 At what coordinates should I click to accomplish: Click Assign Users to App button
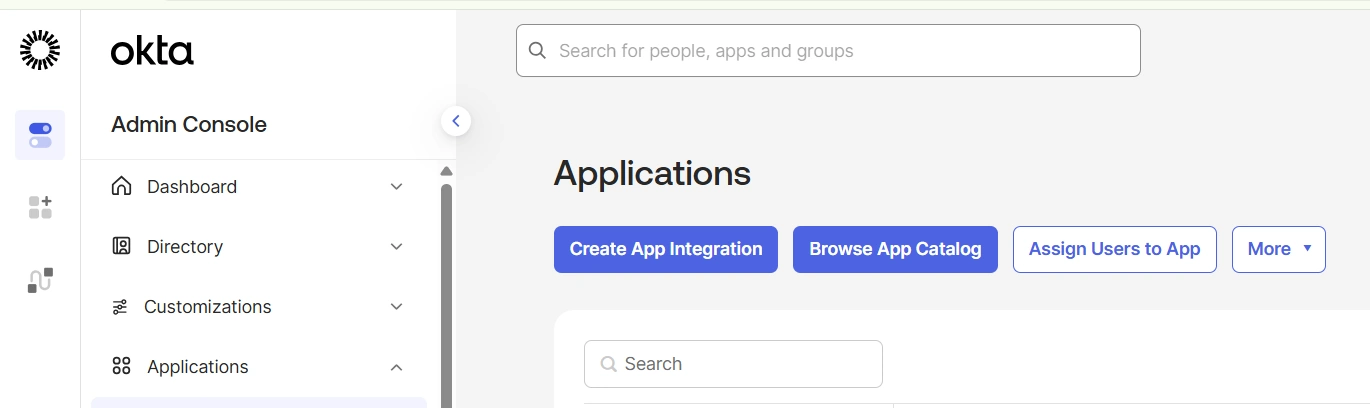point(1115,249)
